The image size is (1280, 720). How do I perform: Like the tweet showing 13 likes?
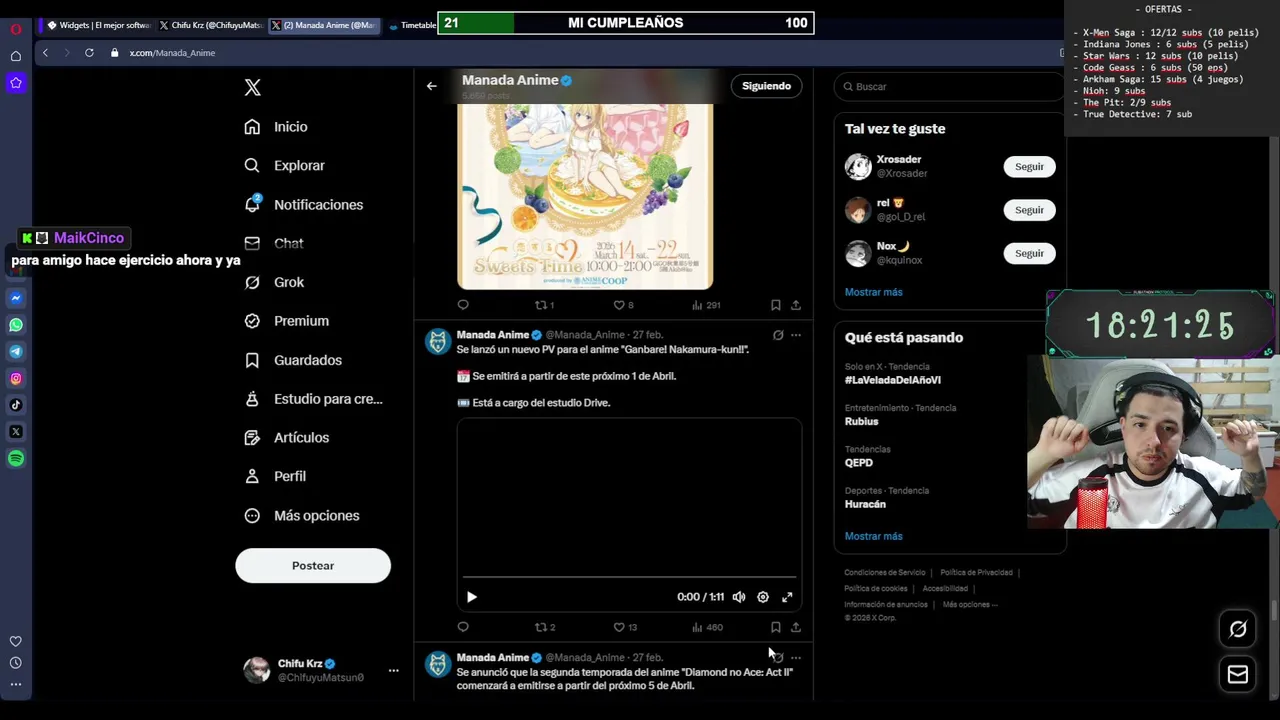(625, 627)
